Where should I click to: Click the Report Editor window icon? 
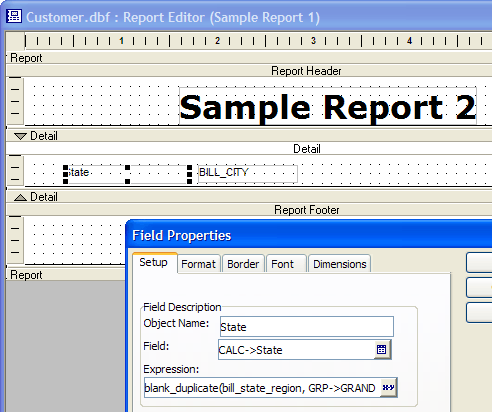[x=14, y=16]
